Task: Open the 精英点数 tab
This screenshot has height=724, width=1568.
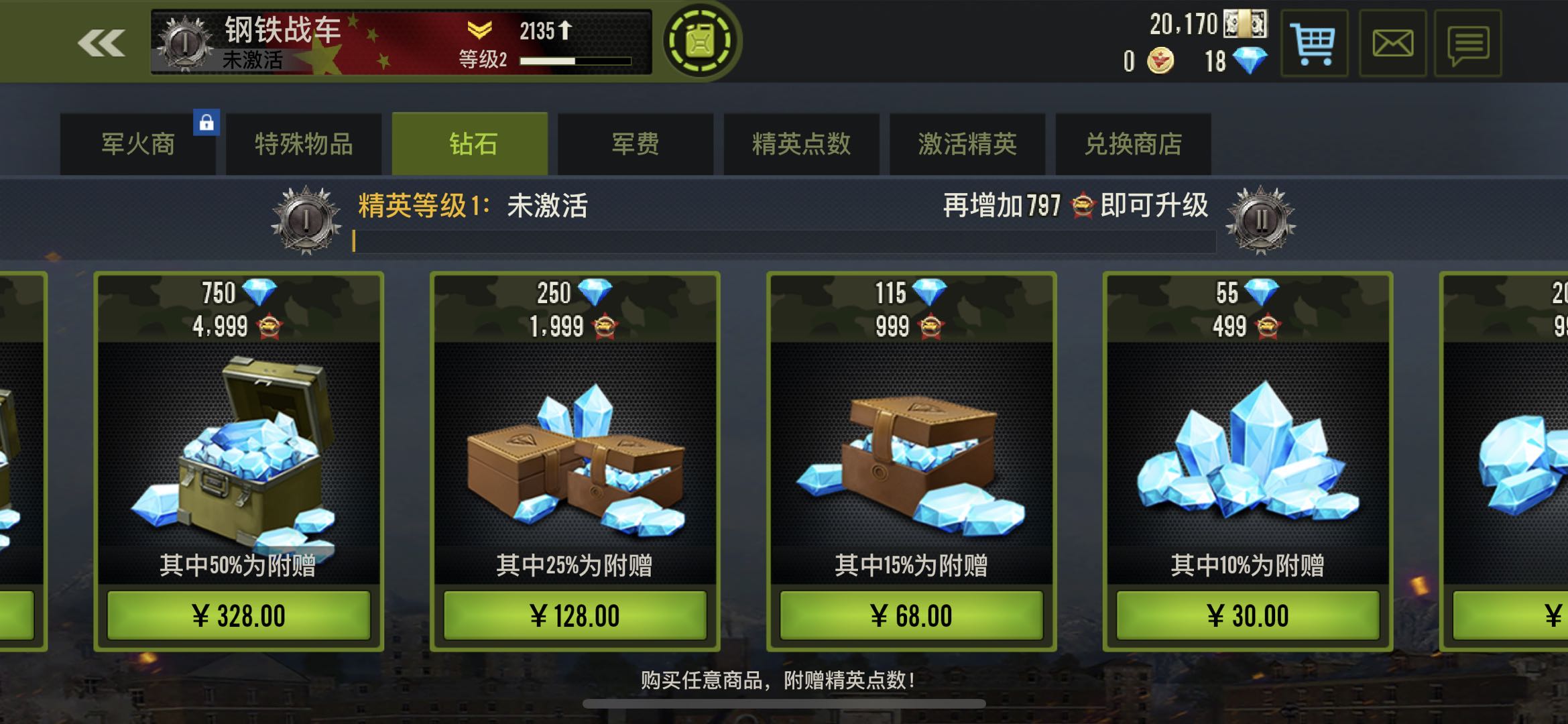Action: click(x=801, y=144)
